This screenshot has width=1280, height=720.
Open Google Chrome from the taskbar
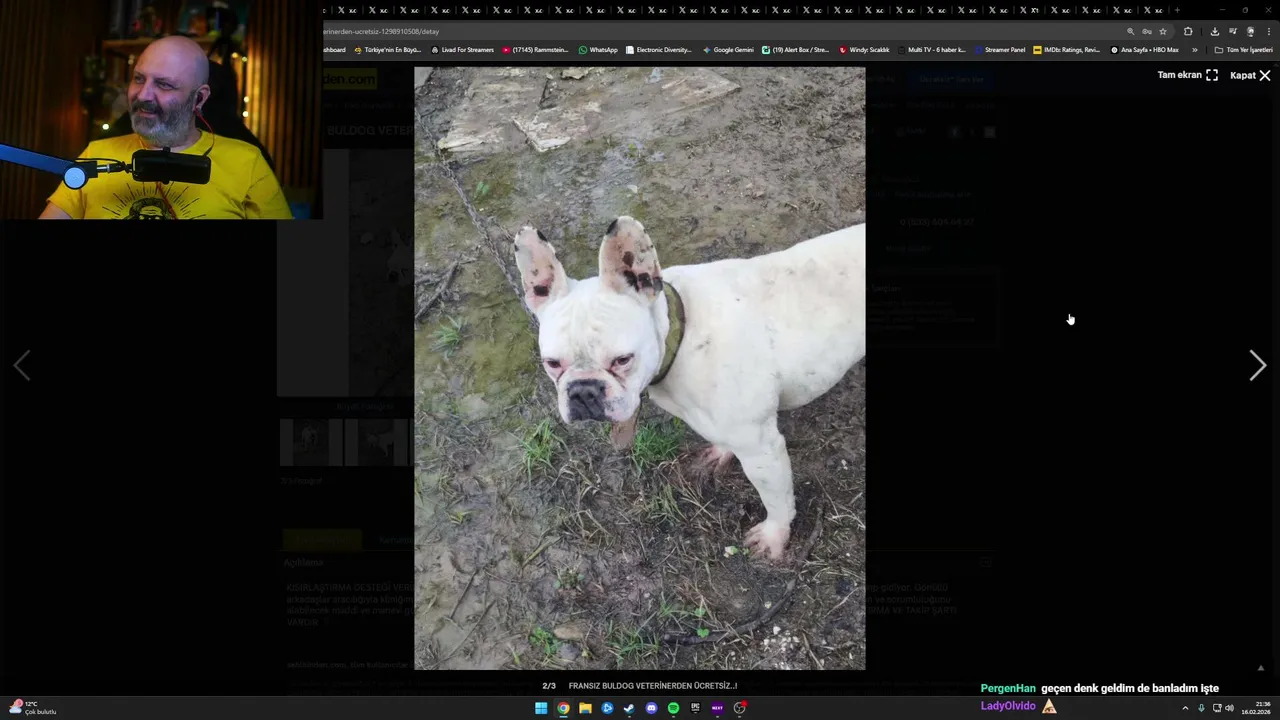click(x=563, y=708)
